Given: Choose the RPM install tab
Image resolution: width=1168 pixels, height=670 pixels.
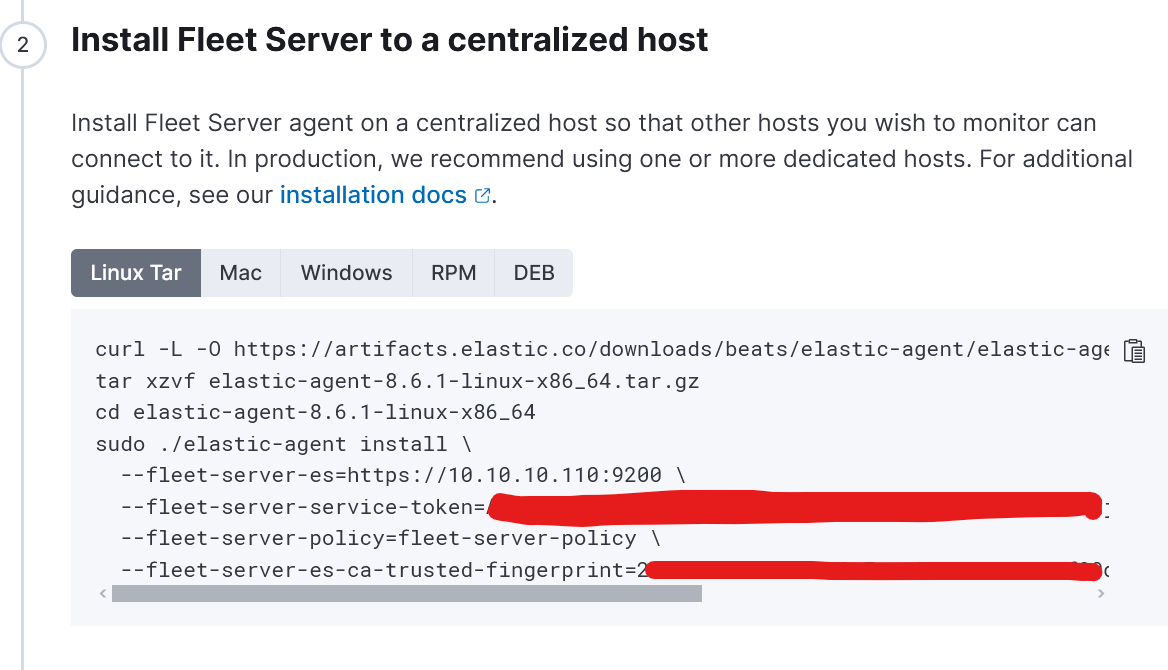Looking at the screenshot, I should point(453,273).
